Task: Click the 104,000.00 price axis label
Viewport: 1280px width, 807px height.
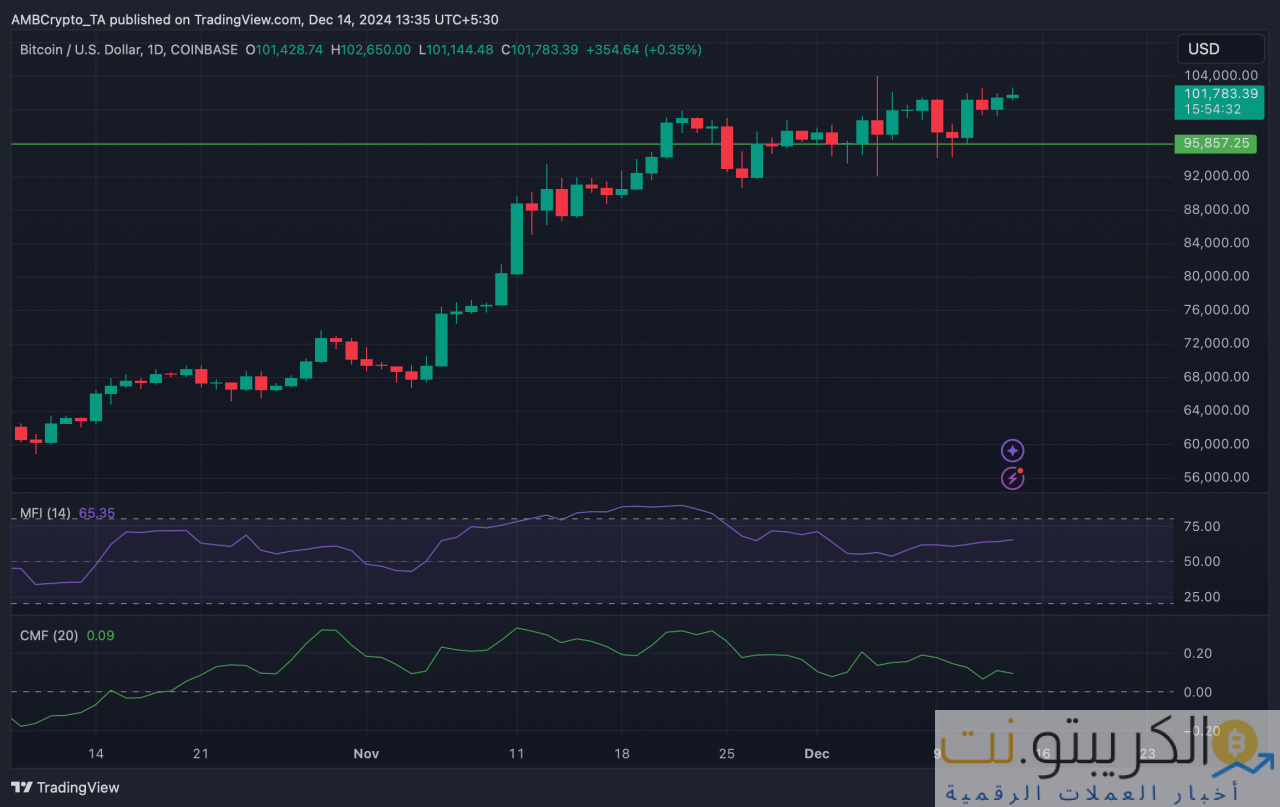Action: coord(1215,75)
